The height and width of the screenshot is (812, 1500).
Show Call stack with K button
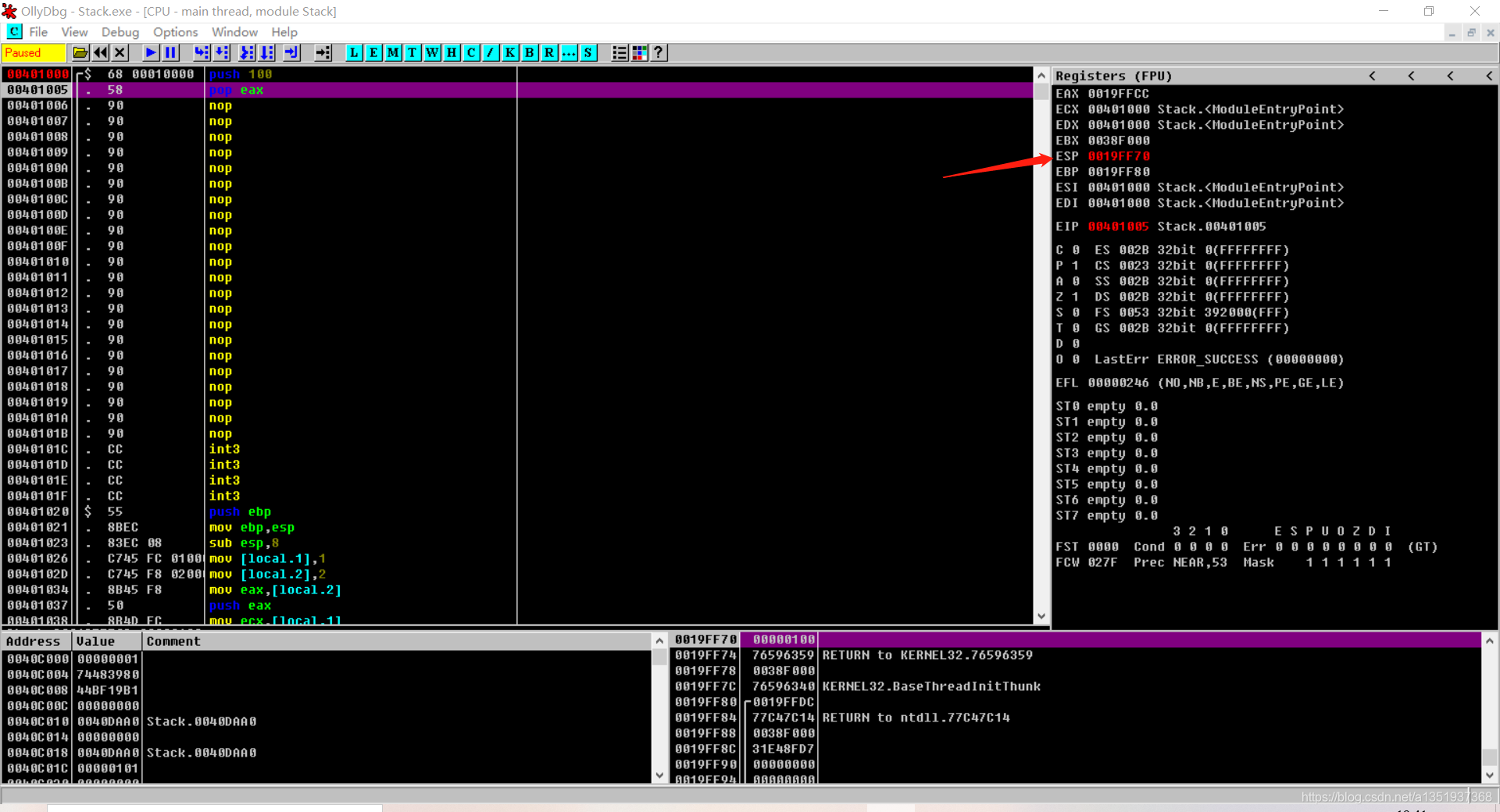tap(511, 52)
